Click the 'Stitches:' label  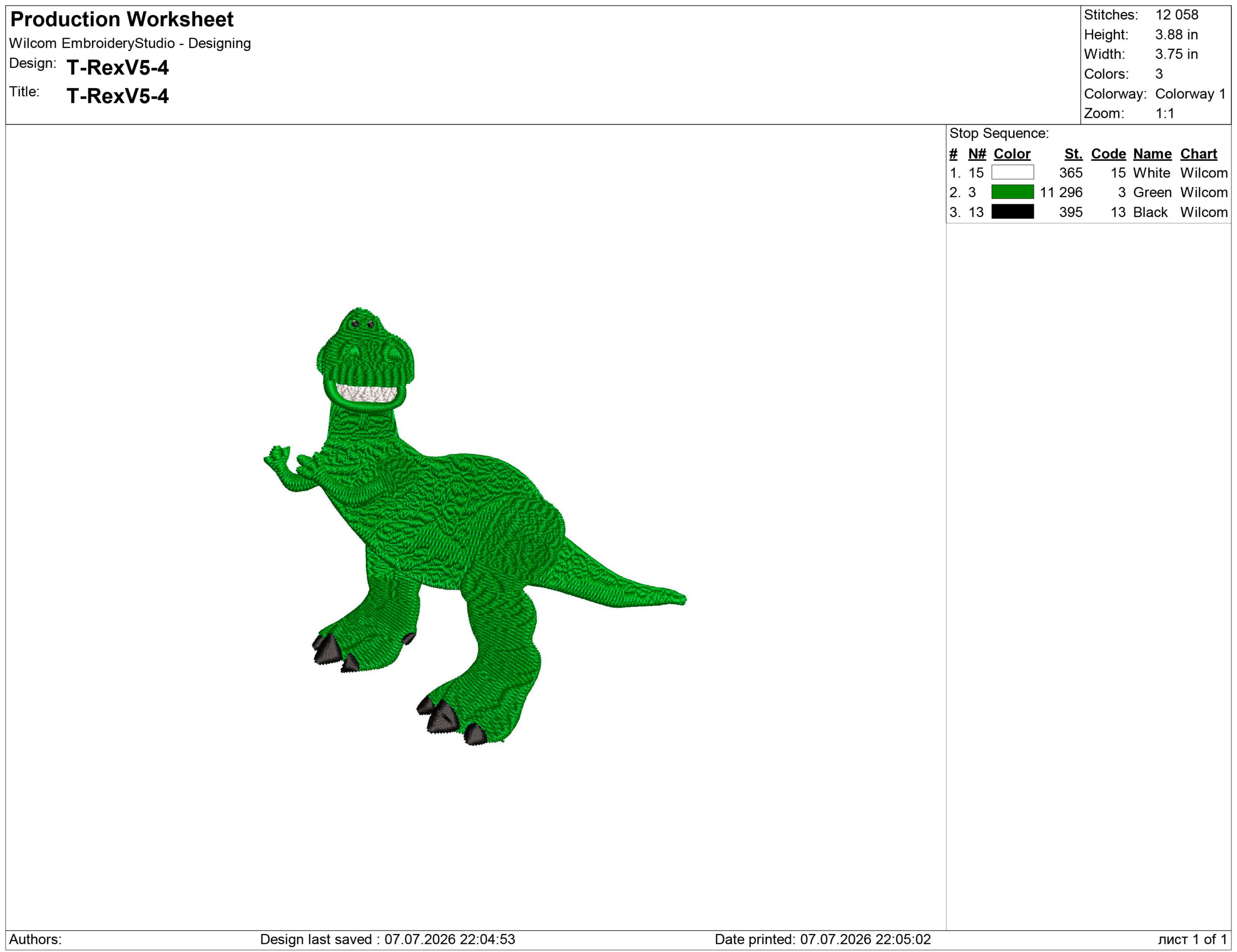click(x=1111, y=14)
